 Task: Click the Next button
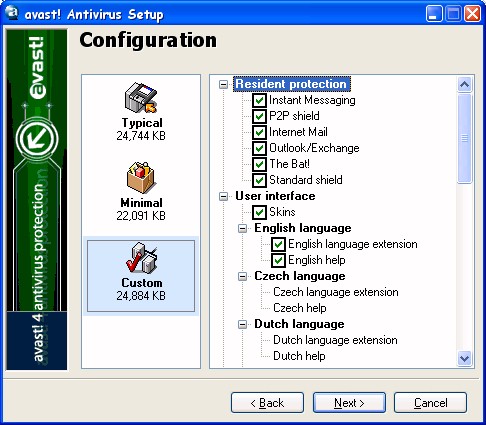[349, 403]
